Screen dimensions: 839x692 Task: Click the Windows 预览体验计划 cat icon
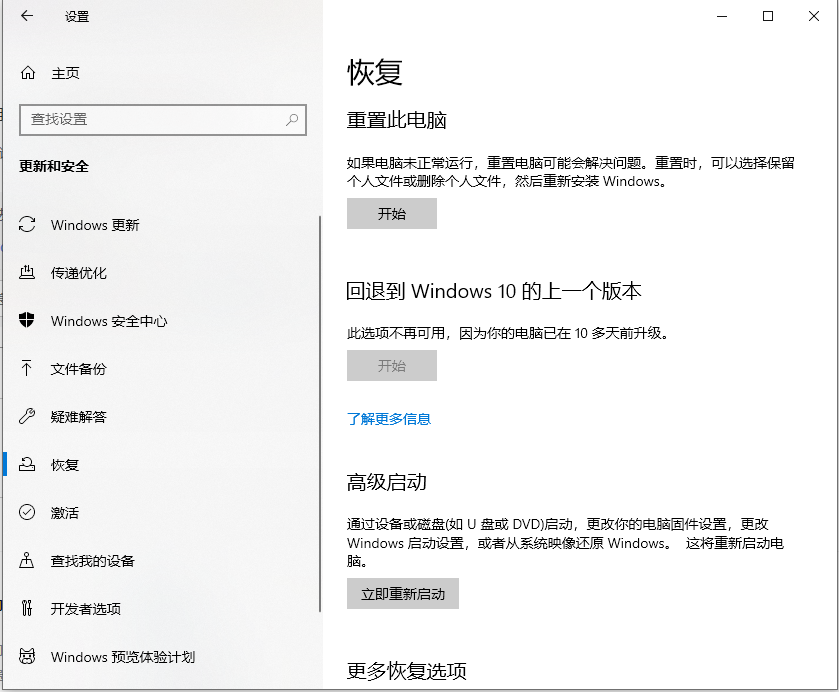[27, 656]
